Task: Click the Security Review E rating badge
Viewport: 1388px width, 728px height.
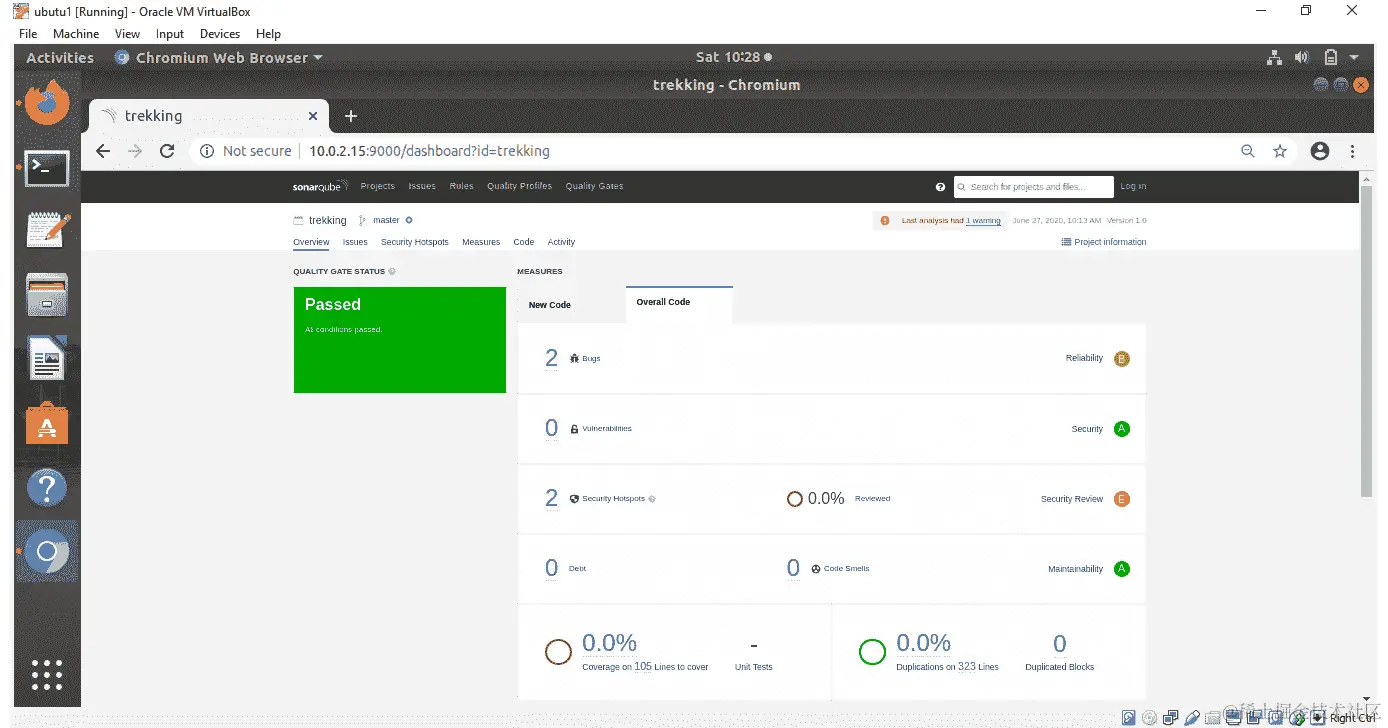Action: click(1121, 498)
